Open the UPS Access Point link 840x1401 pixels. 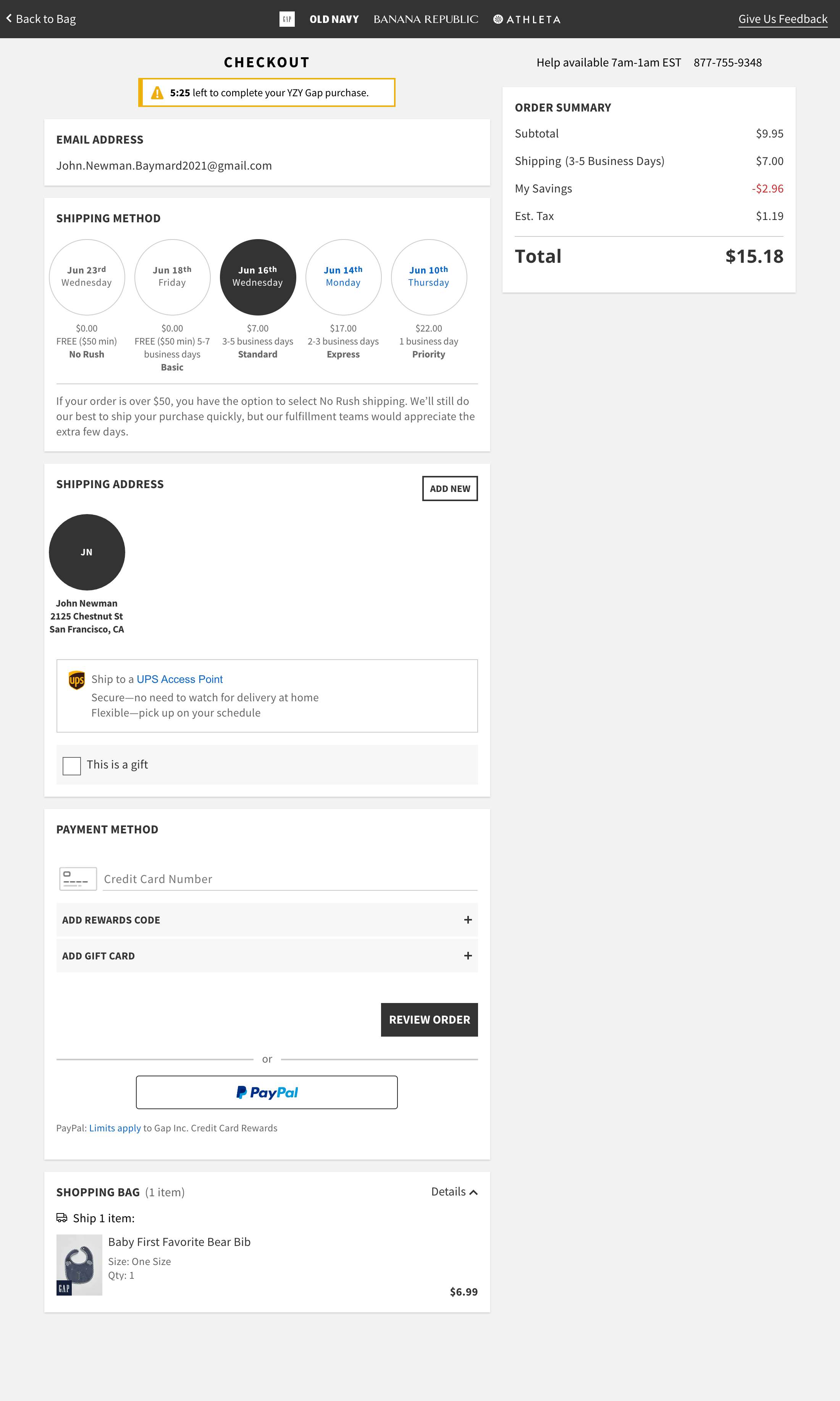179,679
